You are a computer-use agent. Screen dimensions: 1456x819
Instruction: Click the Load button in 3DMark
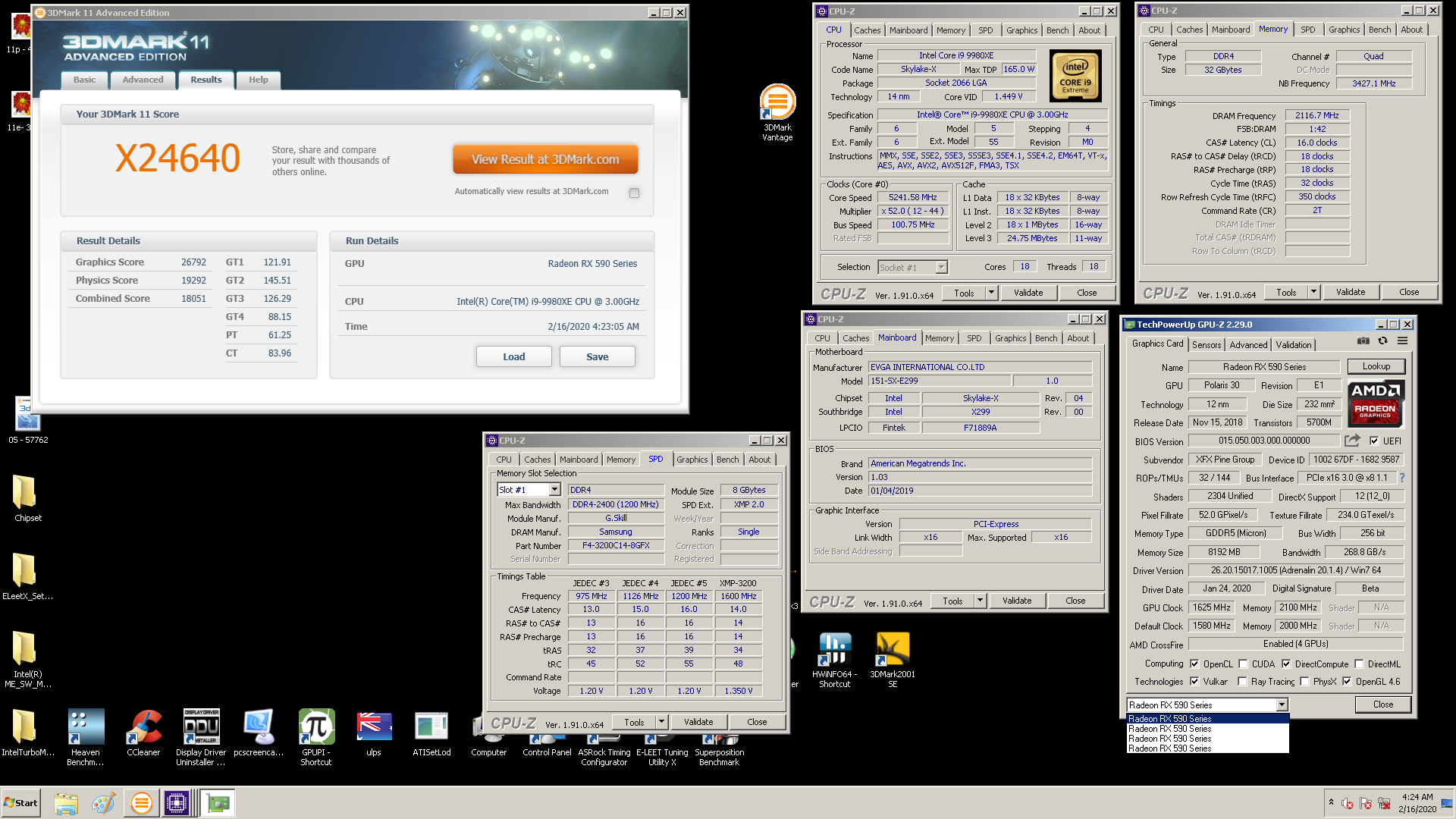coord(513,356)
